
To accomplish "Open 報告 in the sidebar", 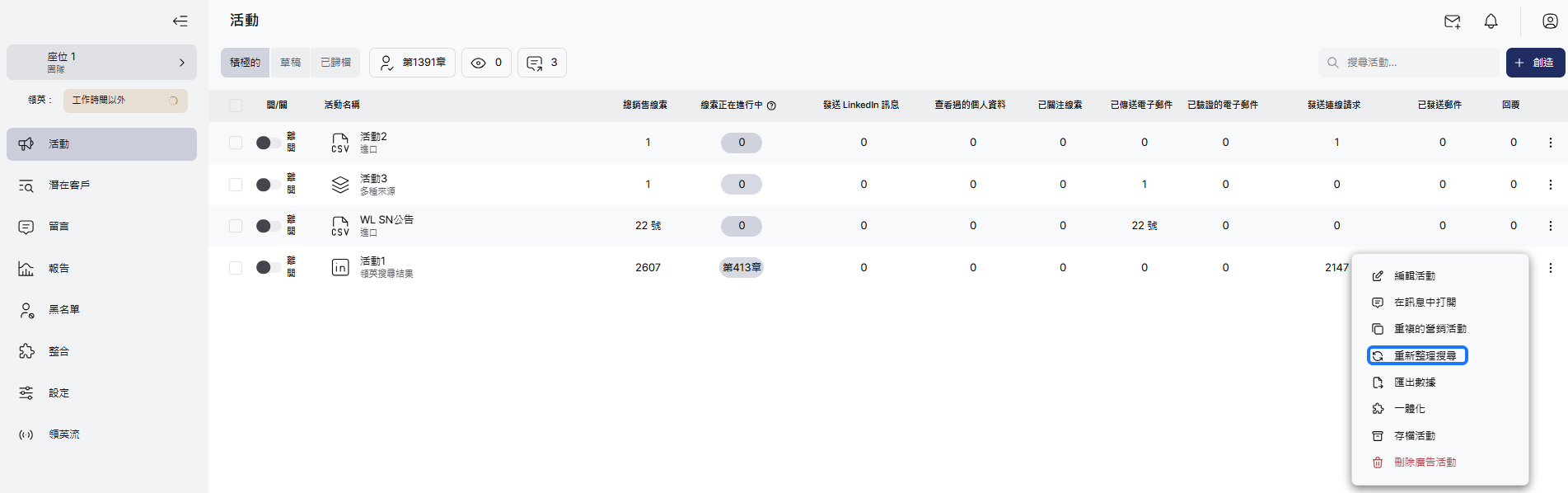I will pyautogui.click(x=59, y=268).
